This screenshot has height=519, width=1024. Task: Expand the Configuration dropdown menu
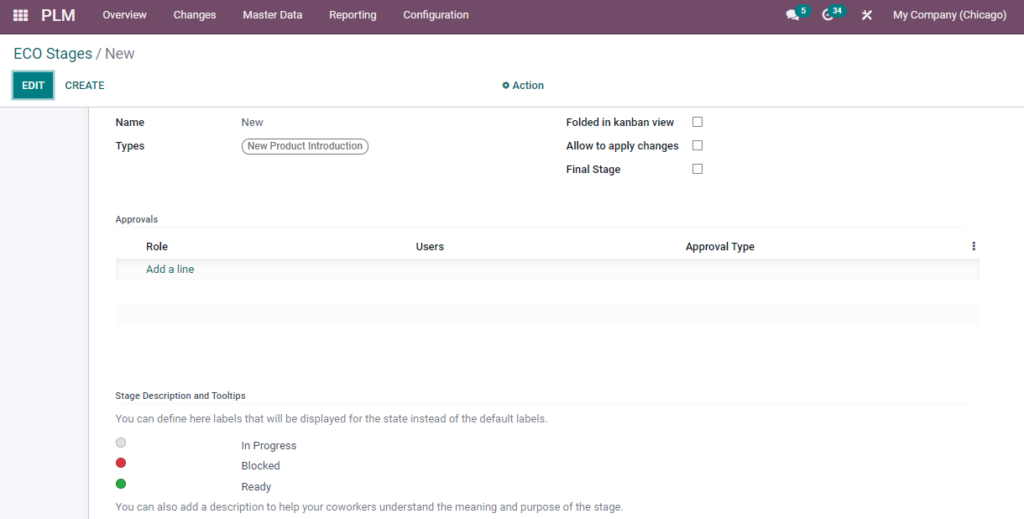pos(436,15)
